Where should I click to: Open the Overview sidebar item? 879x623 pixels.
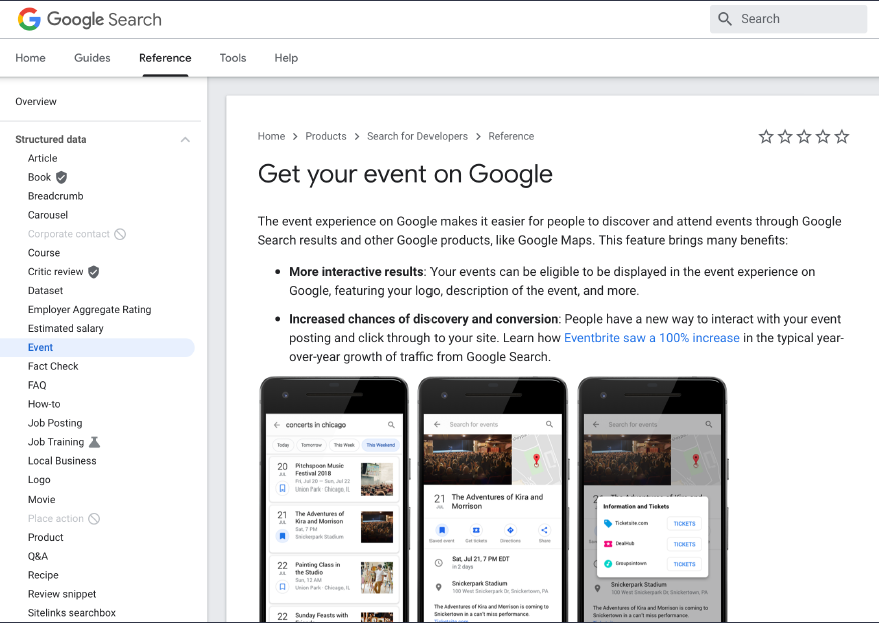36,102
